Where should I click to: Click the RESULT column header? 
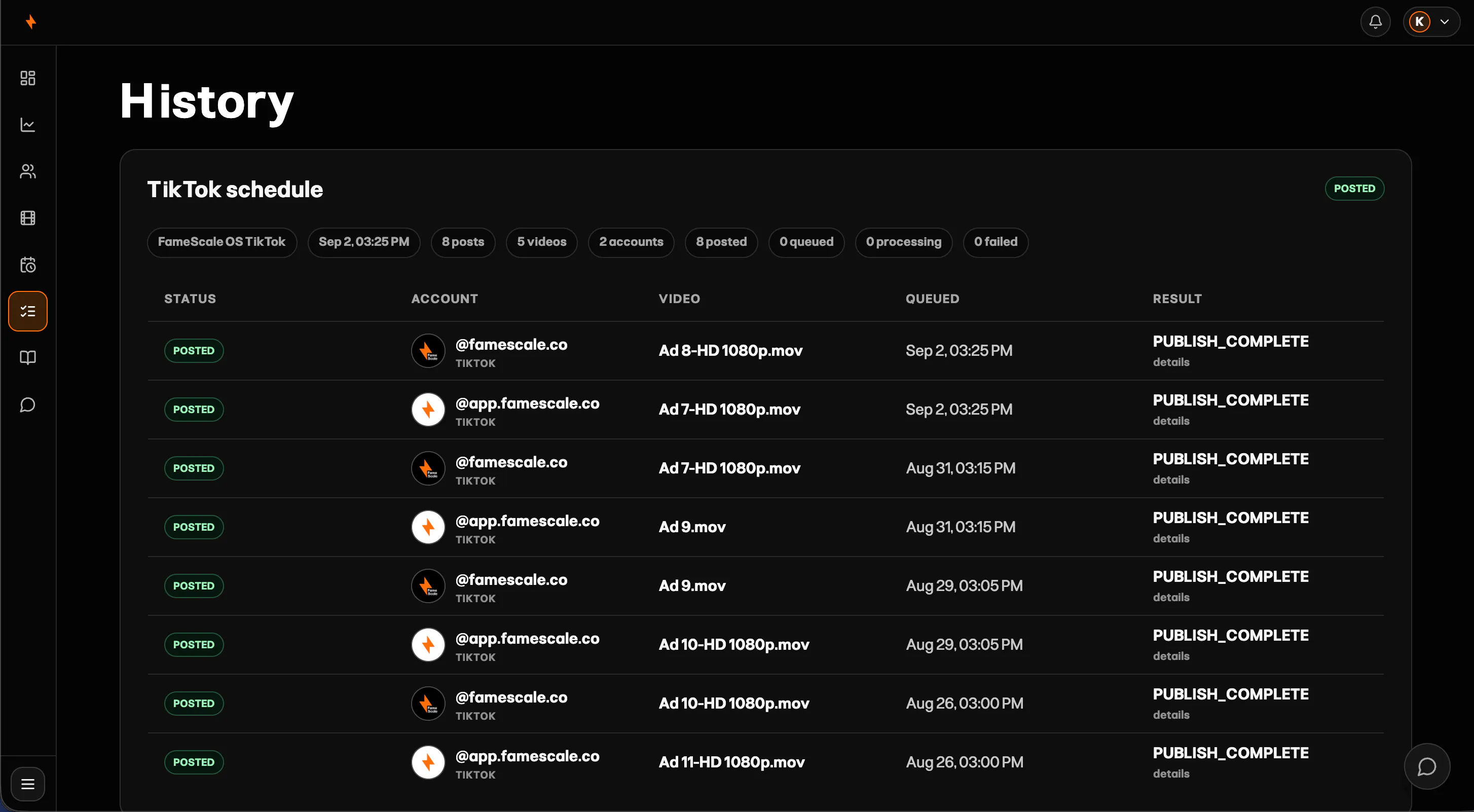(x=1177, y=299)
